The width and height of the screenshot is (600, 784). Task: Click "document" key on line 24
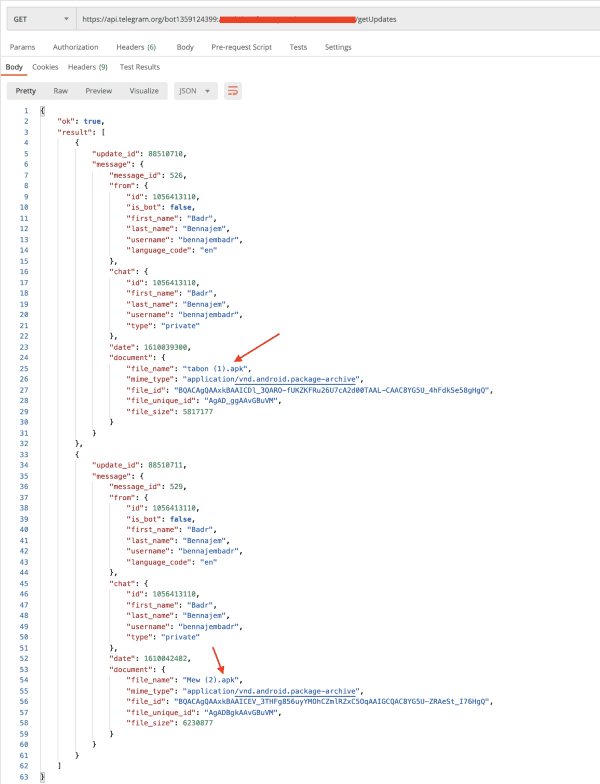pos(130,358)
